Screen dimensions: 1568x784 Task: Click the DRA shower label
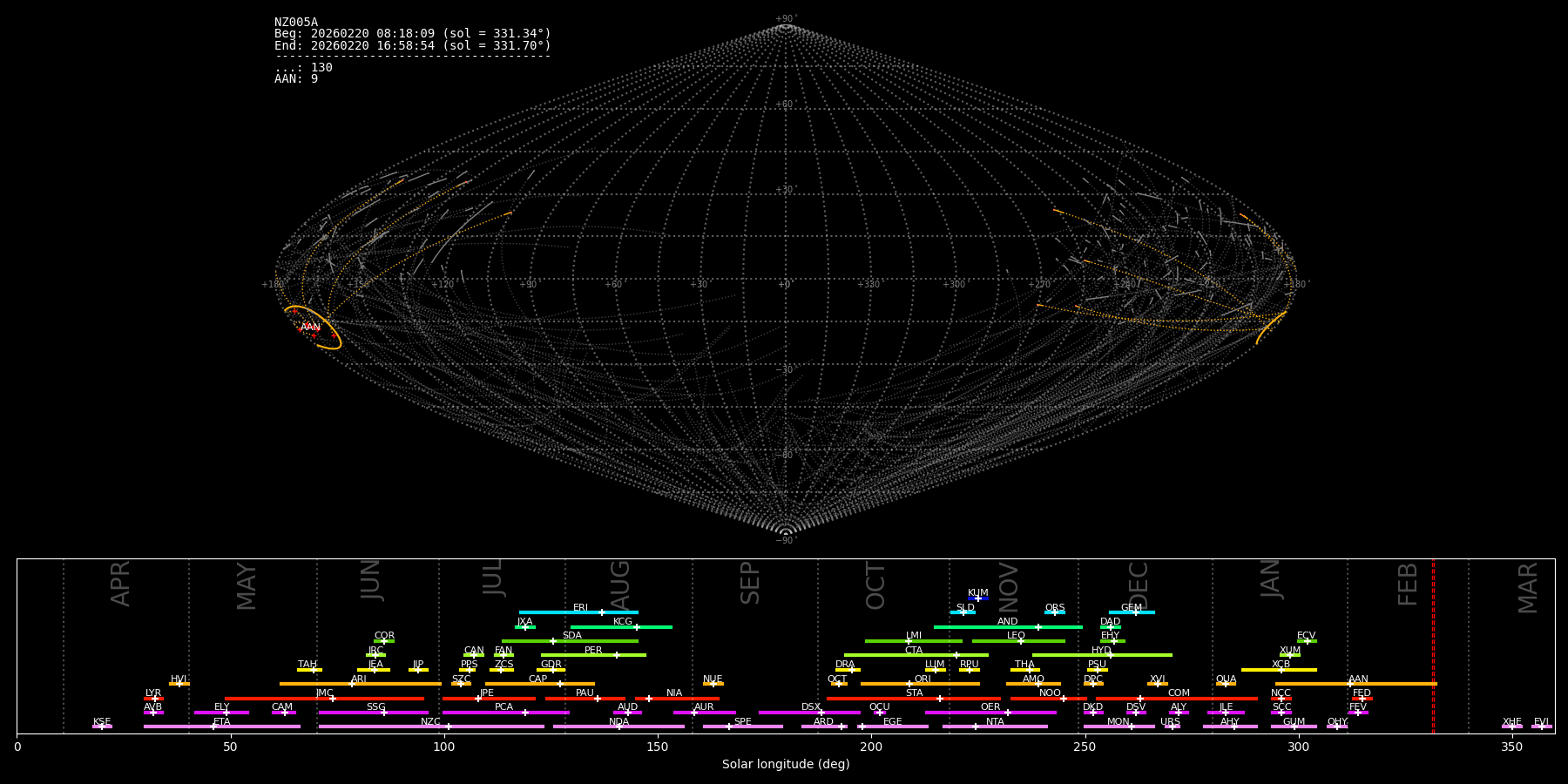tap(845, 665)
